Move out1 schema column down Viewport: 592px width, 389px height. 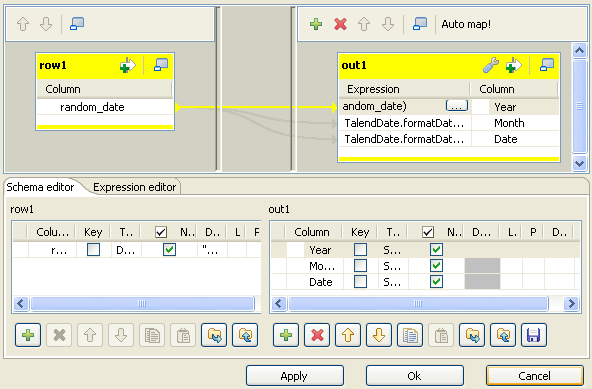pos(379,335)
